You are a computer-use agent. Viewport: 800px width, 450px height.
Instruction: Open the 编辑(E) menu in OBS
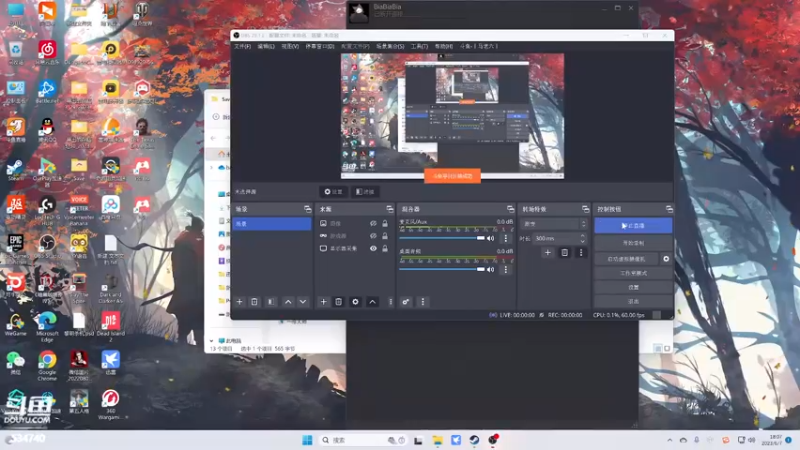266,46
